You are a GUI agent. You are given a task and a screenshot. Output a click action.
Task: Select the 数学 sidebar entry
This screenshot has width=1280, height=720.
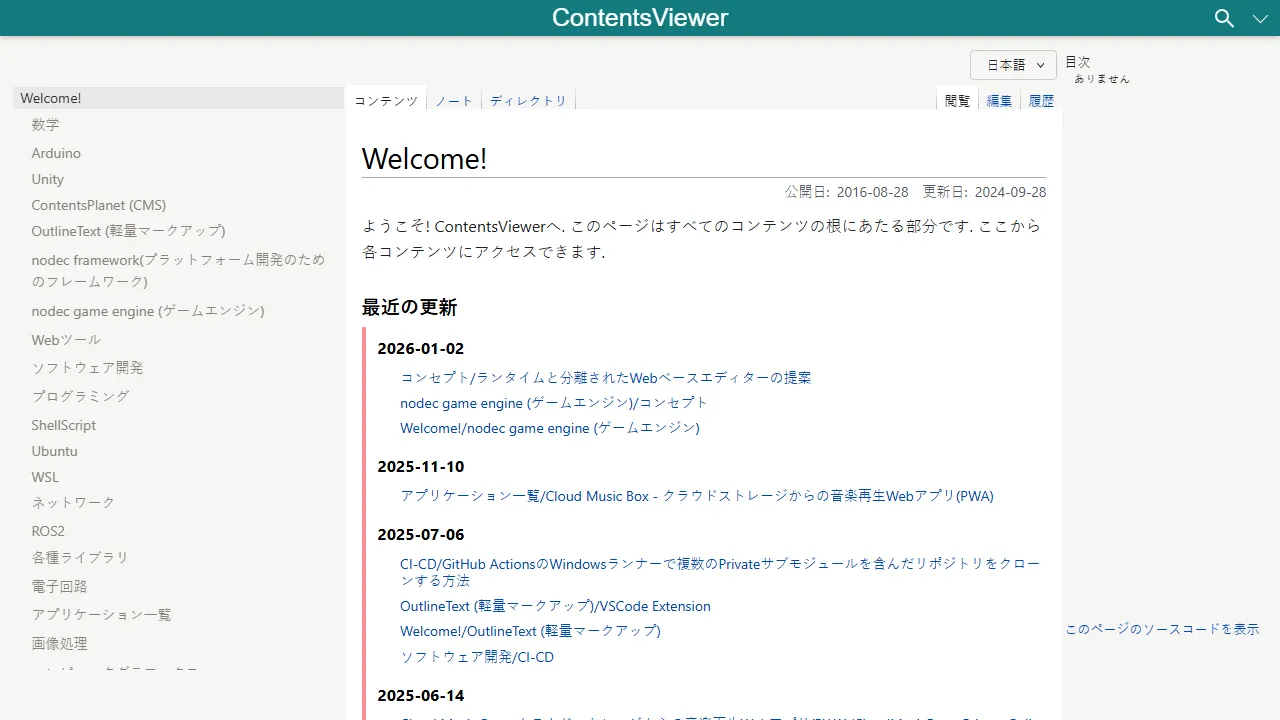pos(45,124)
